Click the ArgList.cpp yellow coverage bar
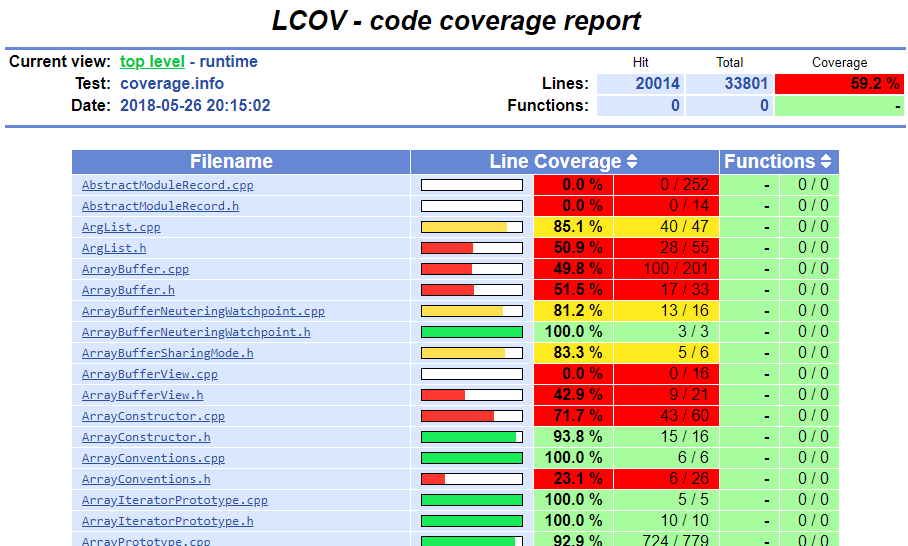Image resolution: width=908 pixels, height=546 pixels. pyautogui.click(x=472, y=227)
